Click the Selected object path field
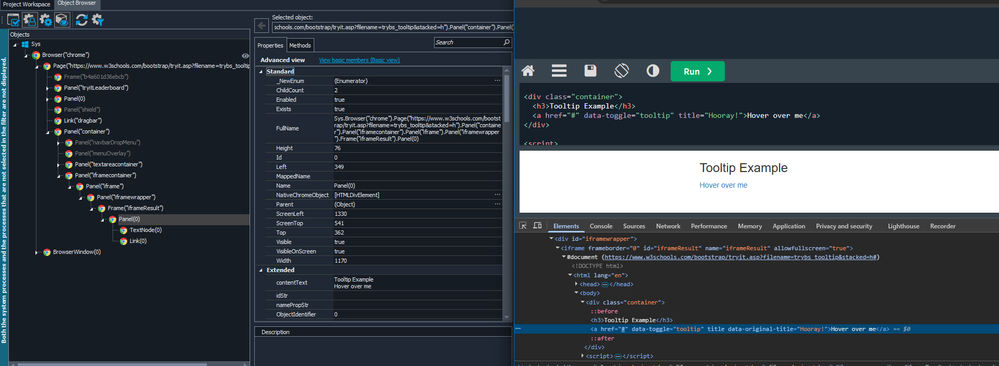 391,27
